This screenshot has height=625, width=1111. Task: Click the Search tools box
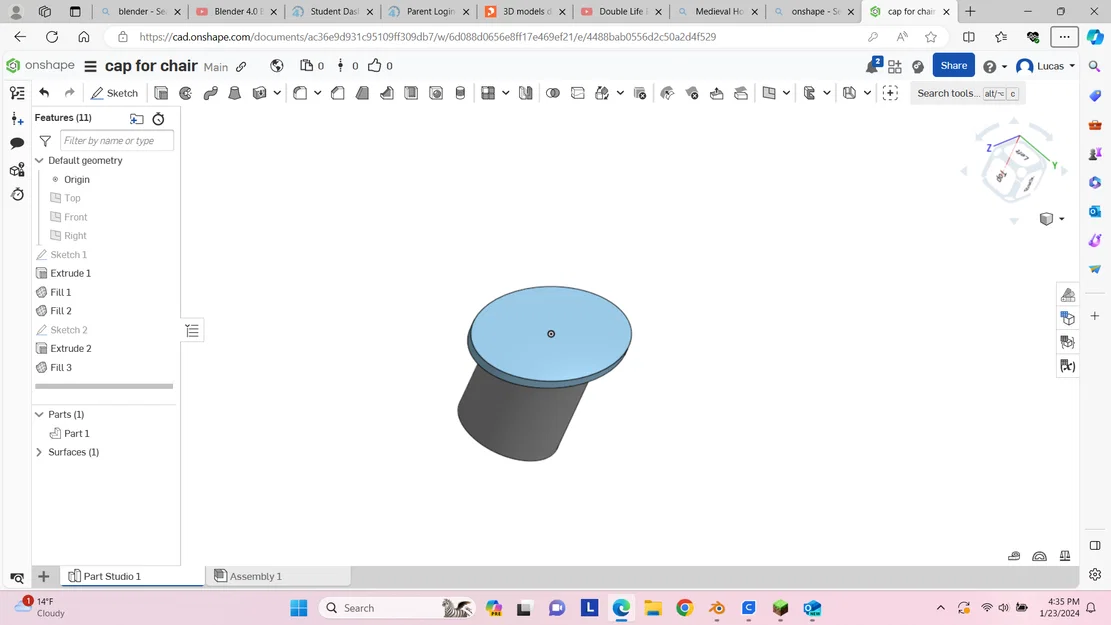point(967,93)
